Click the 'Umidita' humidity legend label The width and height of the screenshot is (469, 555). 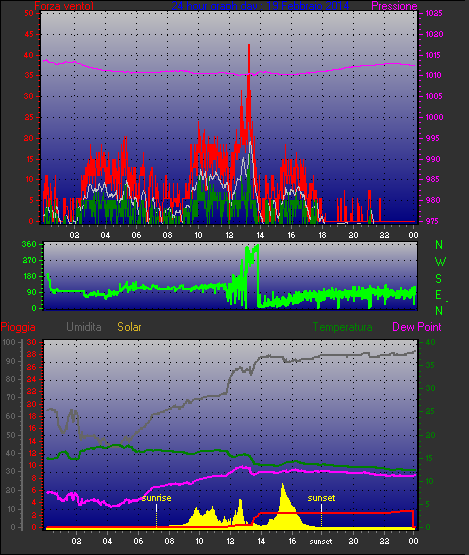click(x=84, y=327)
